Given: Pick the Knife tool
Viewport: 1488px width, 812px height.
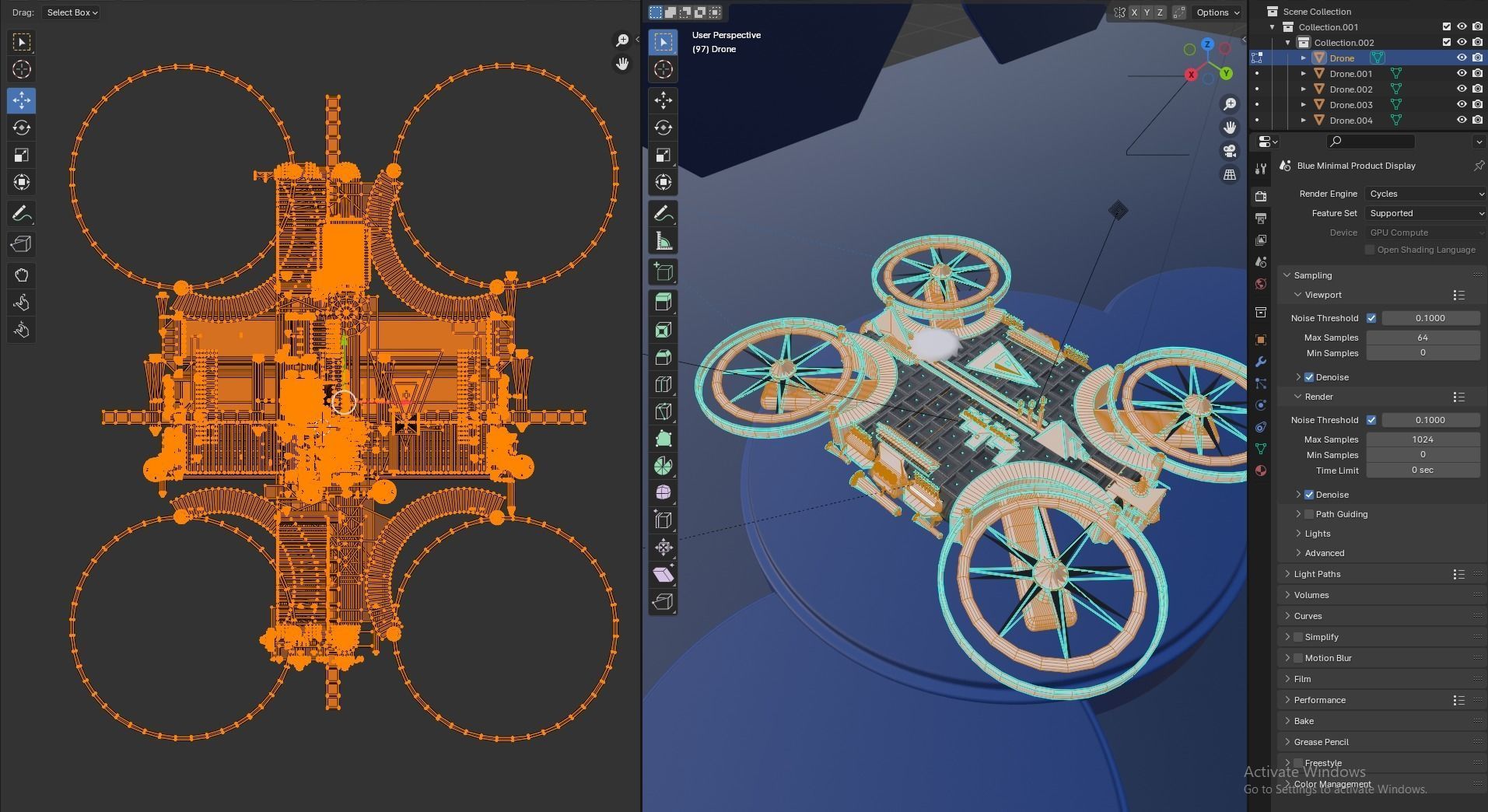Looking at the screenshot, I should 663,411.
